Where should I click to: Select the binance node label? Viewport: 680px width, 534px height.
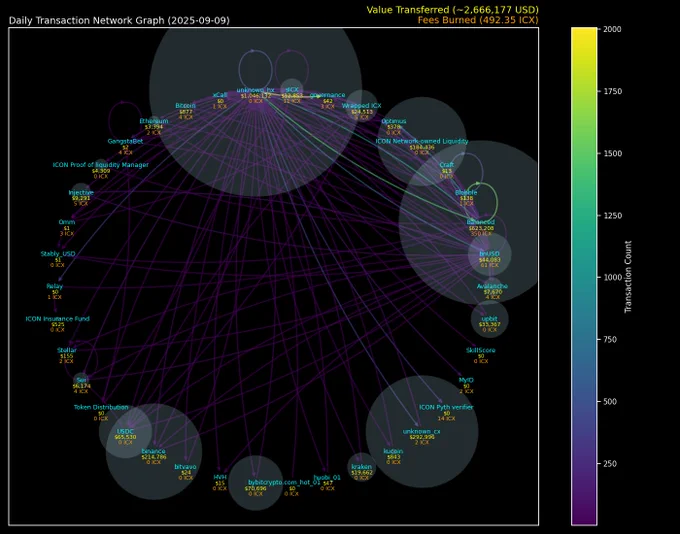tap(154, 451)
